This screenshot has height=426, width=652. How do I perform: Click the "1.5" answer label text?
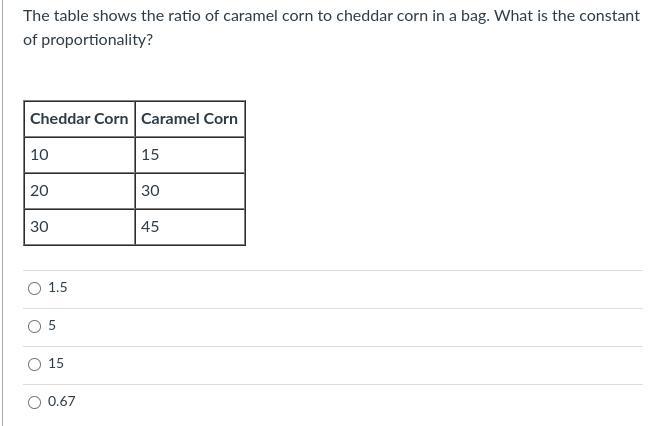[x=57, y=287]
